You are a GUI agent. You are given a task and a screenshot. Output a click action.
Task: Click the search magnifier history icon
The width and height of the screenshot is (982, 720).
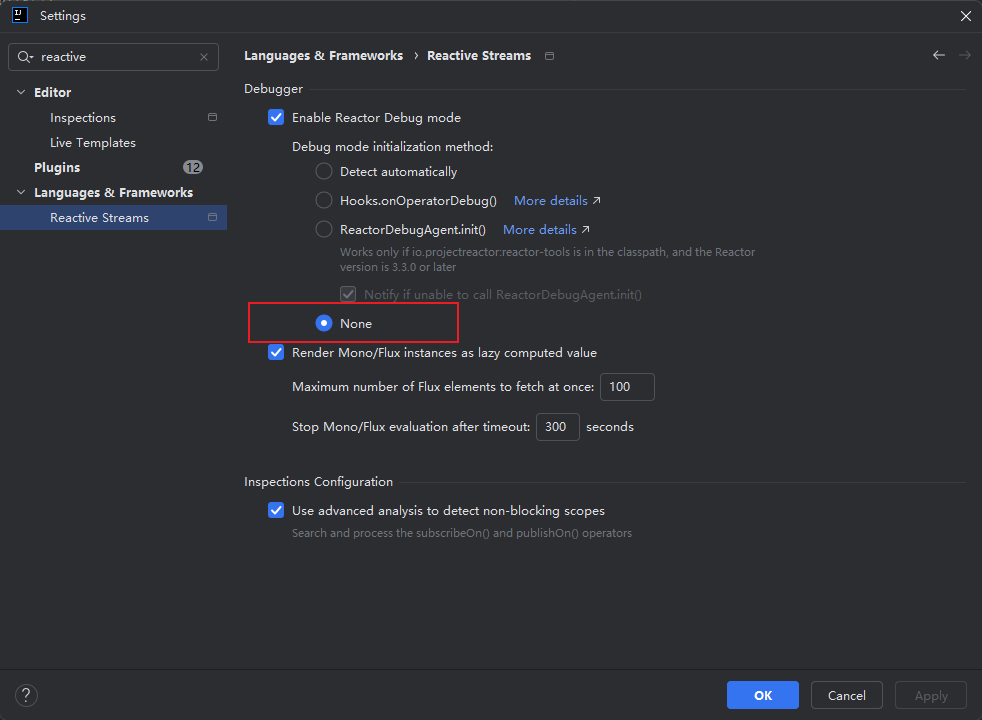tap(25, 58)
